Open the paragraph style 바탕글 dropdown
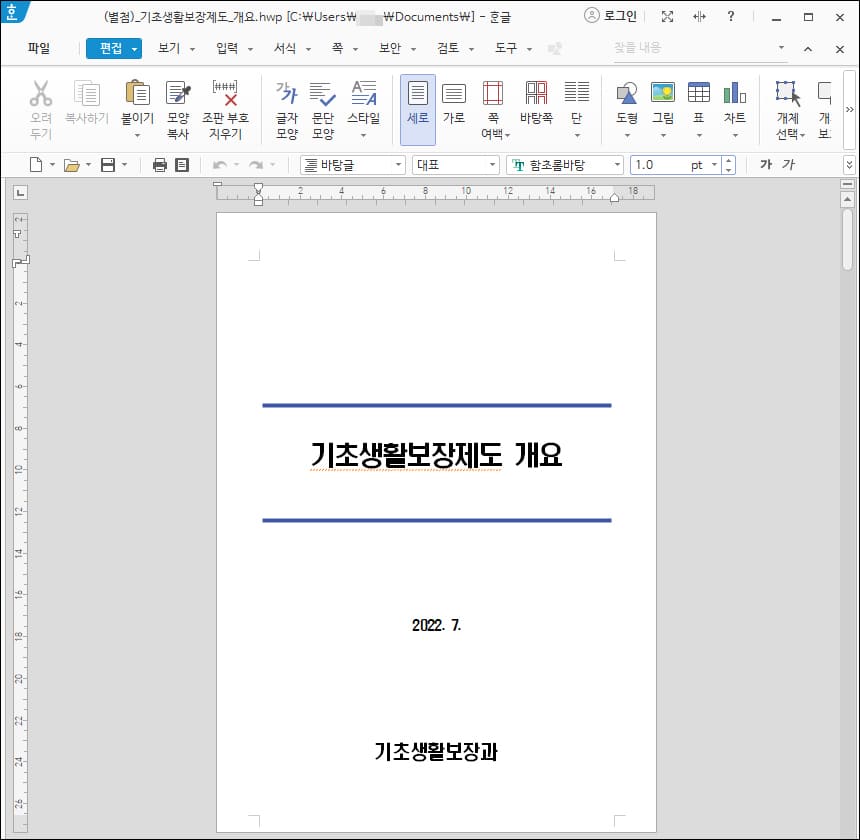Screen dimensions: 860x840 coord(398,164)
